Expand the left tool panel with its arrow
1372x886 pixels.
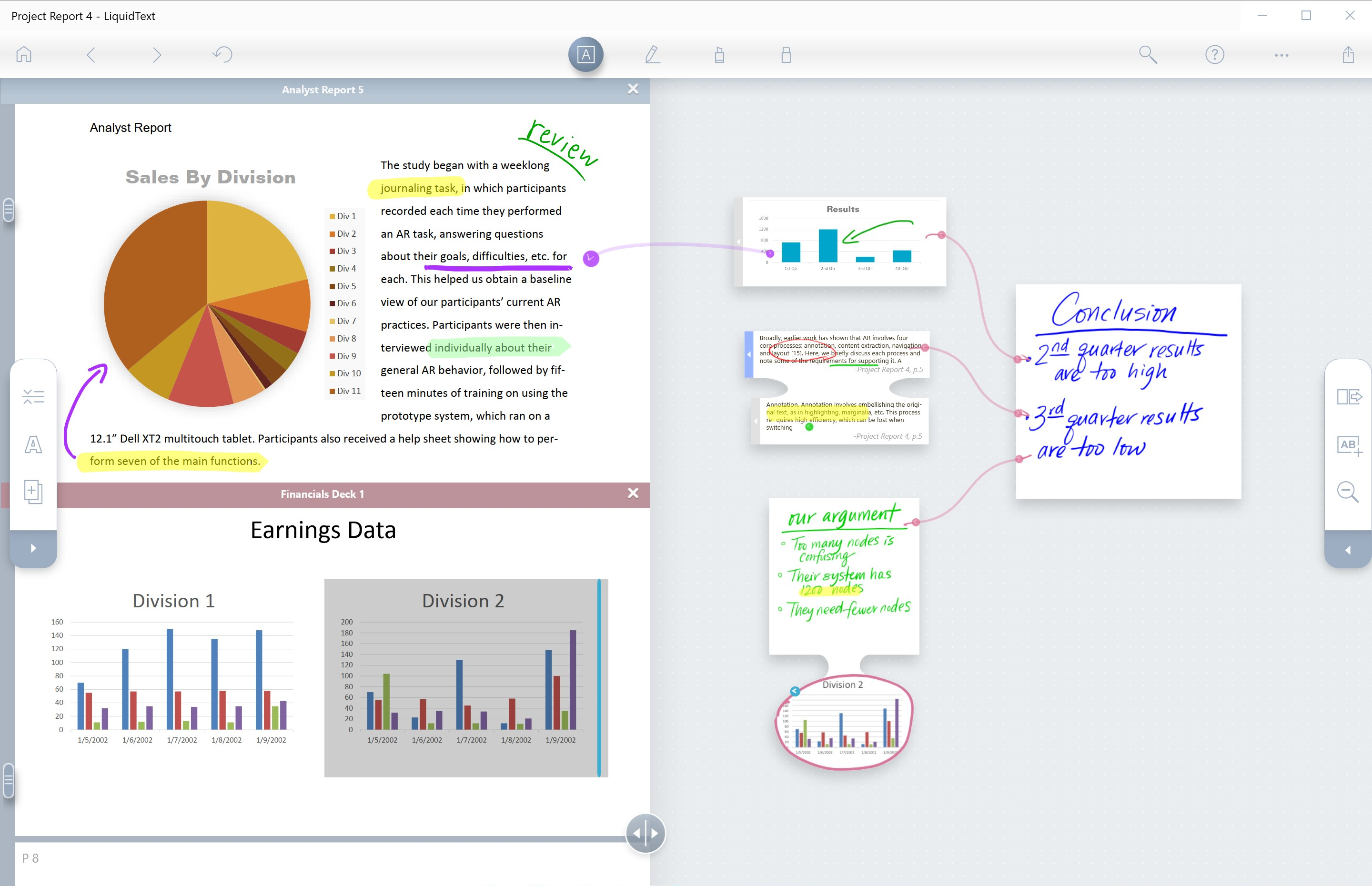tap(33, 548)
